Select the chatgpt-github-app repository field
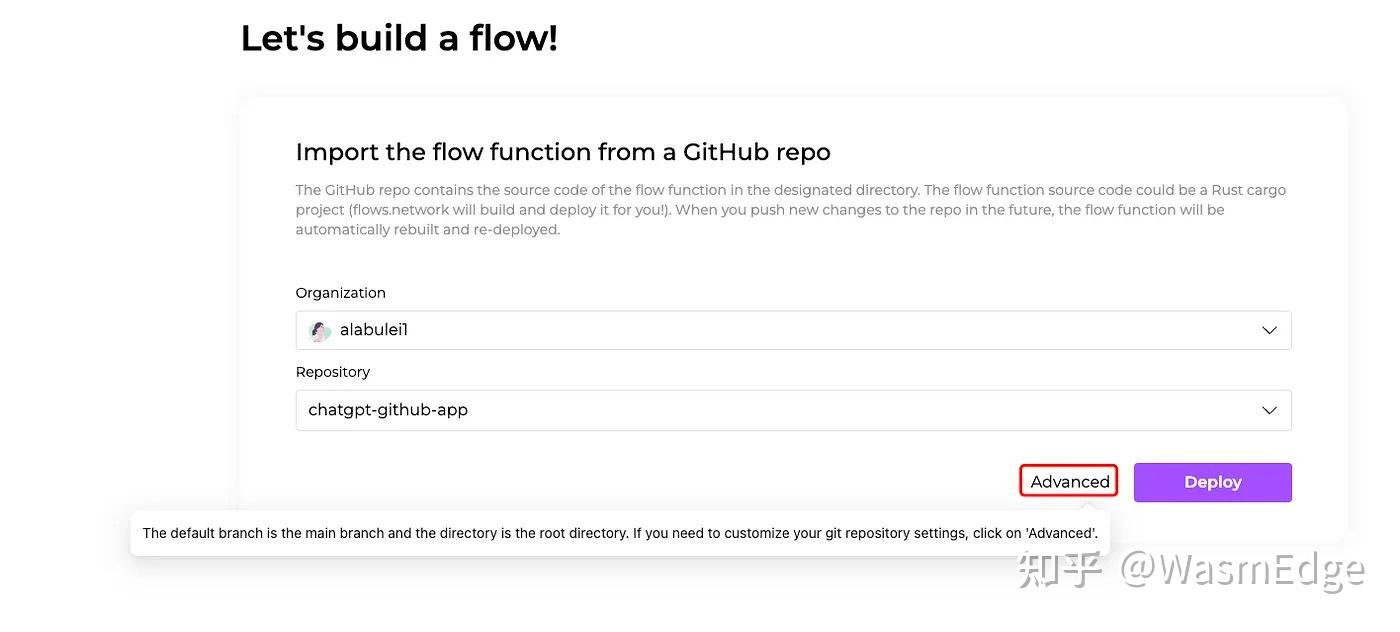Image resolution: width=1400 pixels, height=632 pixels. 793,410
